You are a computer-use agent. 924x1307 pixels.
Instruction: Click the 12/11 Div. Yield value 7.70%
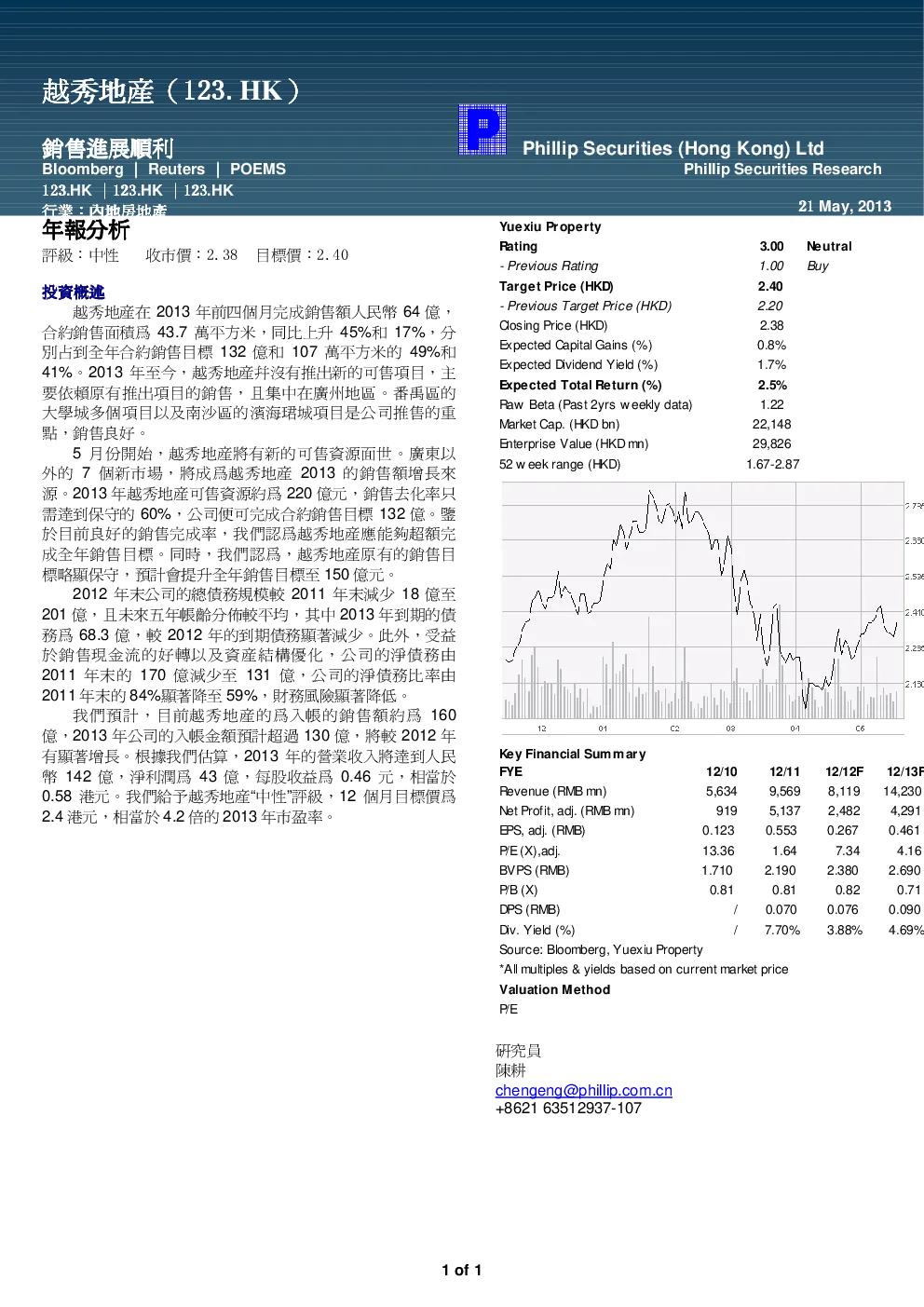tap(781, 930)
